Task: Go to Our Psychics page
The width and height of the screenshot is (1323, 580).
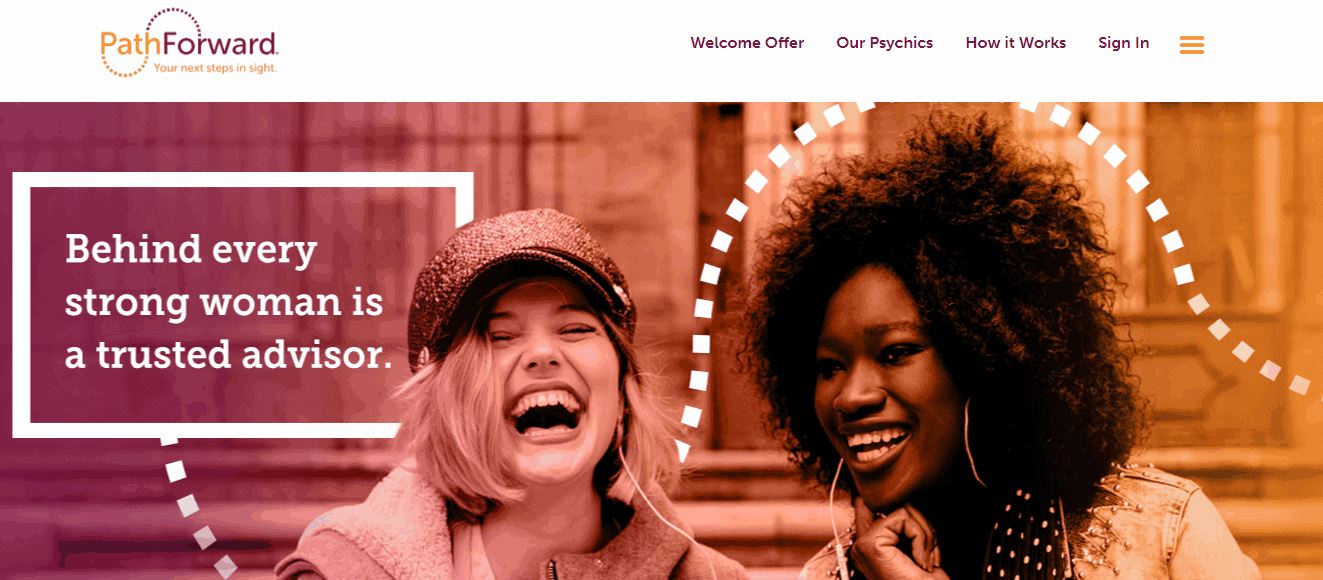Action: pos(884,43)
